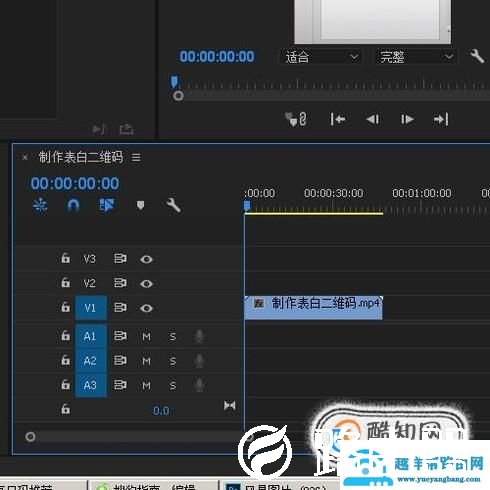Toggle Sync Lock on A3

120,385
